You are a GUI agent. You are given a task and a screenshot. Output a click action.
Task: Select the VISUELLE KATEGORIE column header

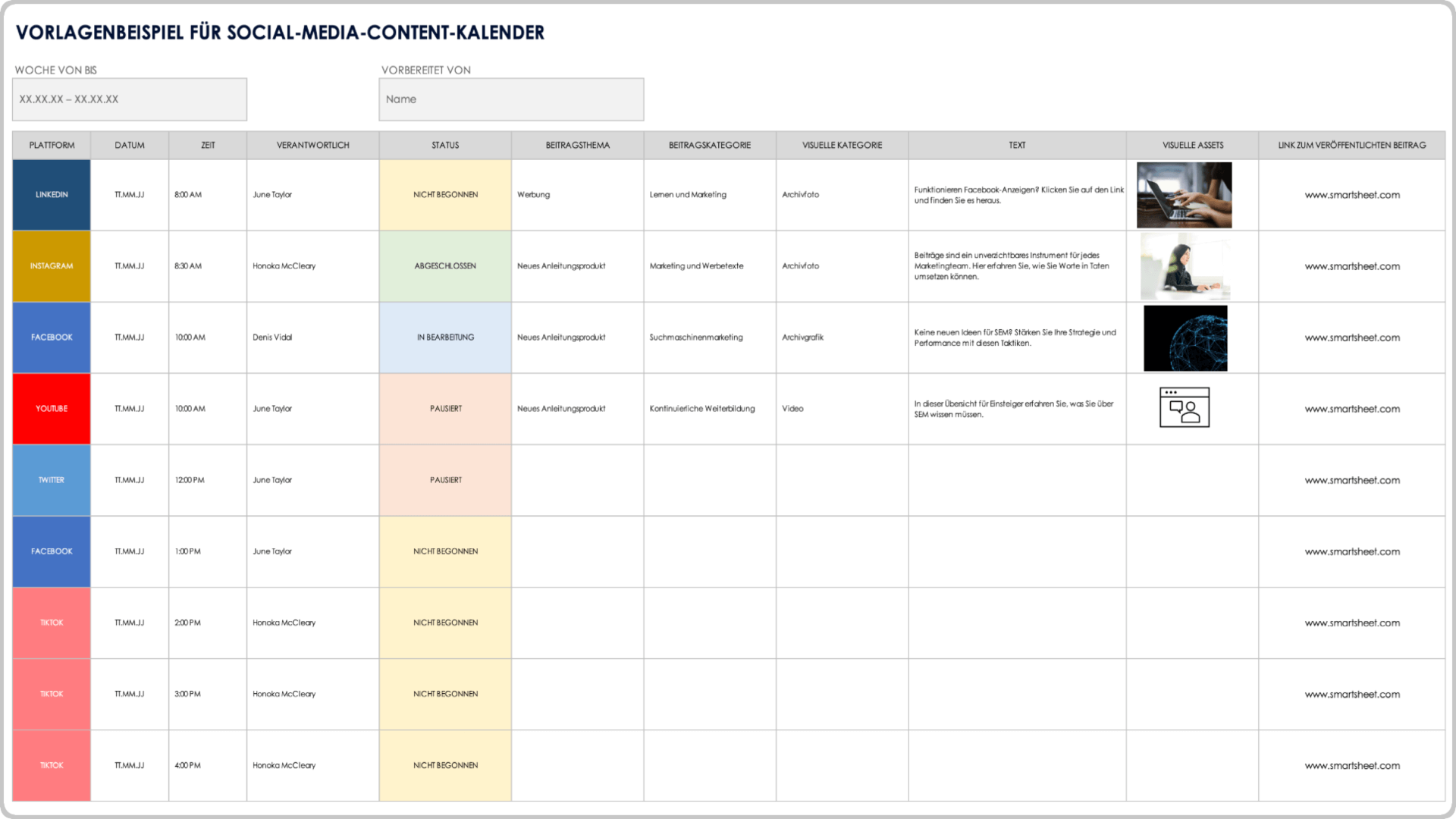coord(843,145)
